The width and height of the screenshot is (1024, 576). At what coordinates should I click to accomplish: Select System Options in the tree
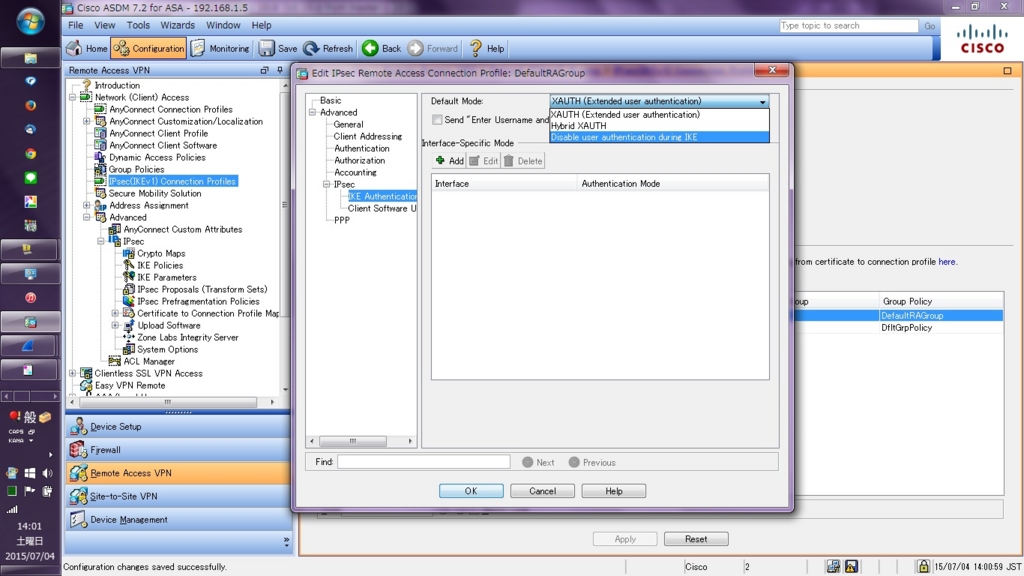(x=167, y=349)
